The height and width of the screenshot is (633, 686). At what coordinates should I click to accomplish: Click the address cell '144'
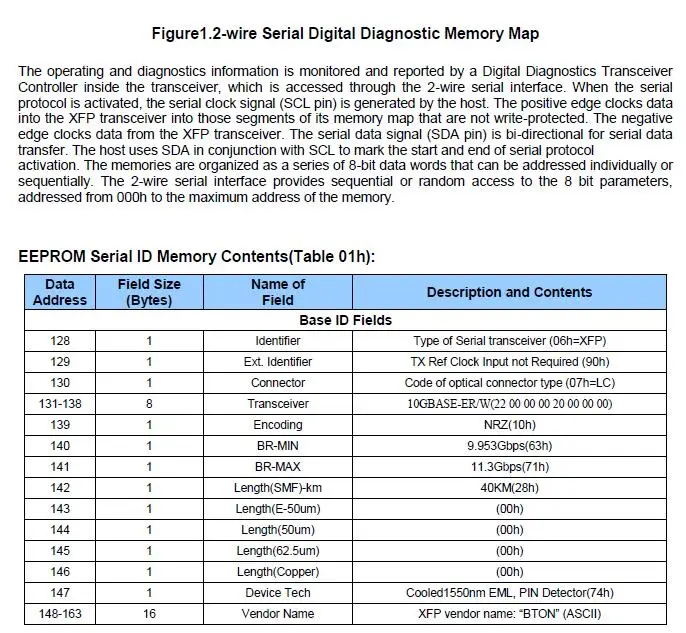[x=60, y=530]
